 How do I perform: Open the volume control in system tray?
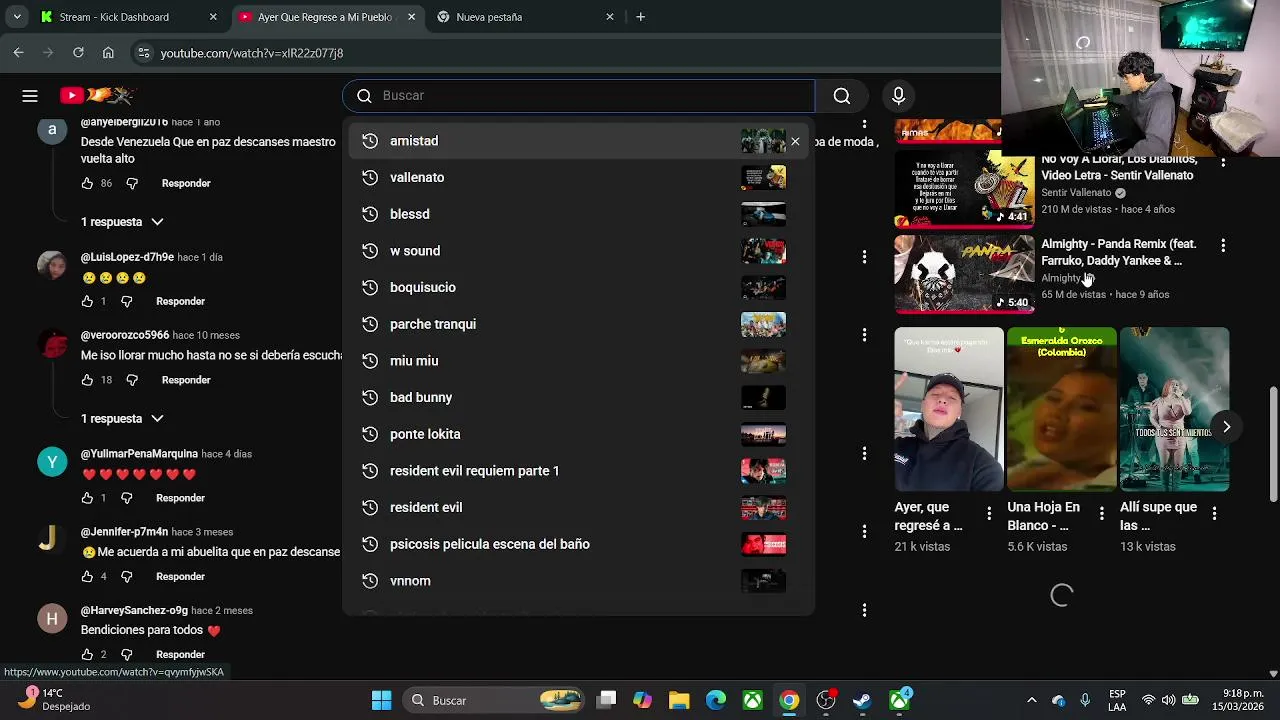(x=1169, y=701)
